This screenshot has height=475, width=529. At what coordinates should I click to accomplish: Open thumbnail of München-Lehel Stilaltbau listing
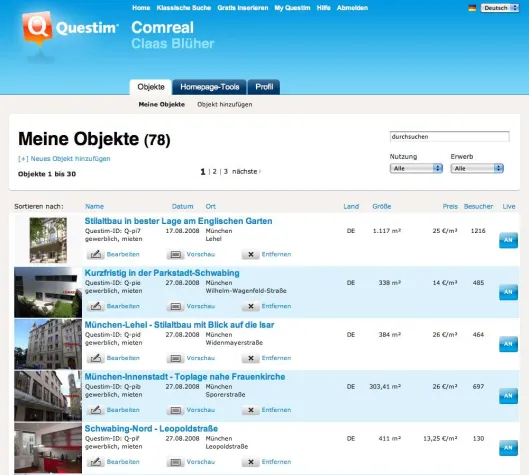48,344
